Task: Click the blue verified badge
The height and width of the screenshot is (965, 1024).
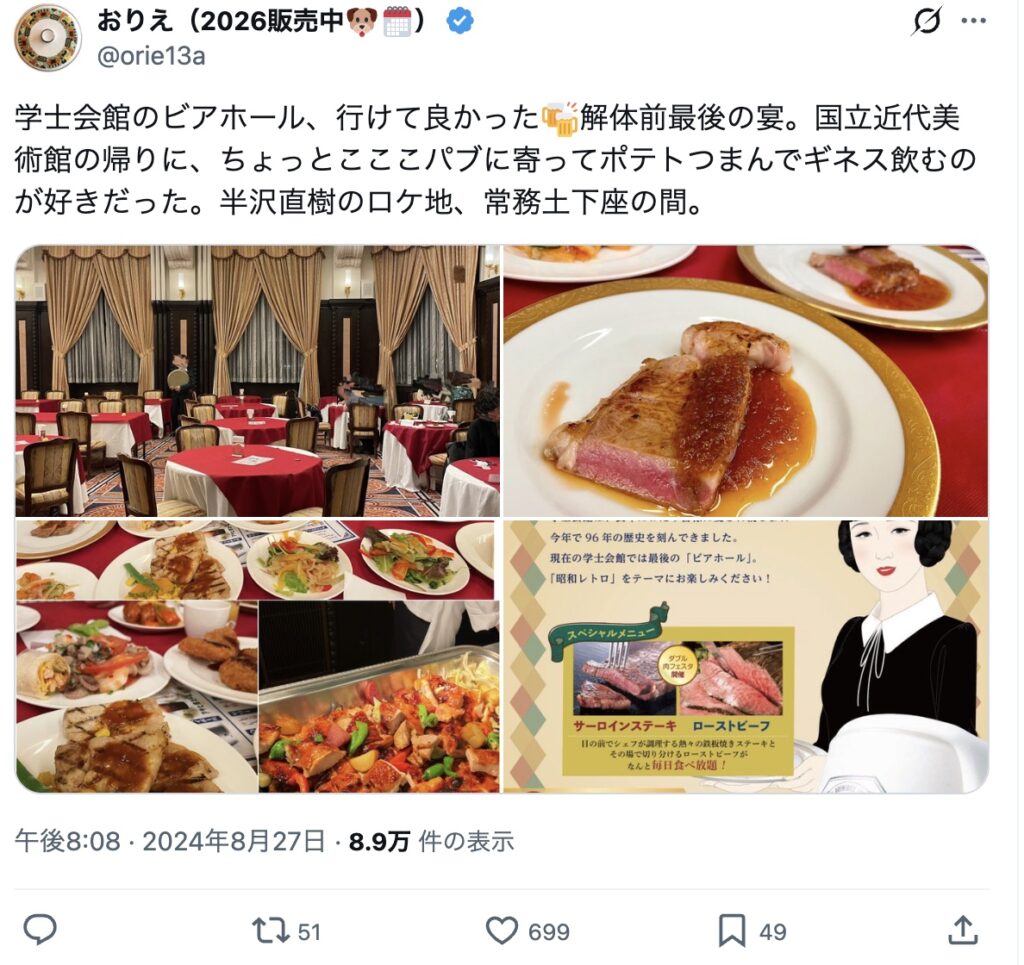Action: [460, 22]
